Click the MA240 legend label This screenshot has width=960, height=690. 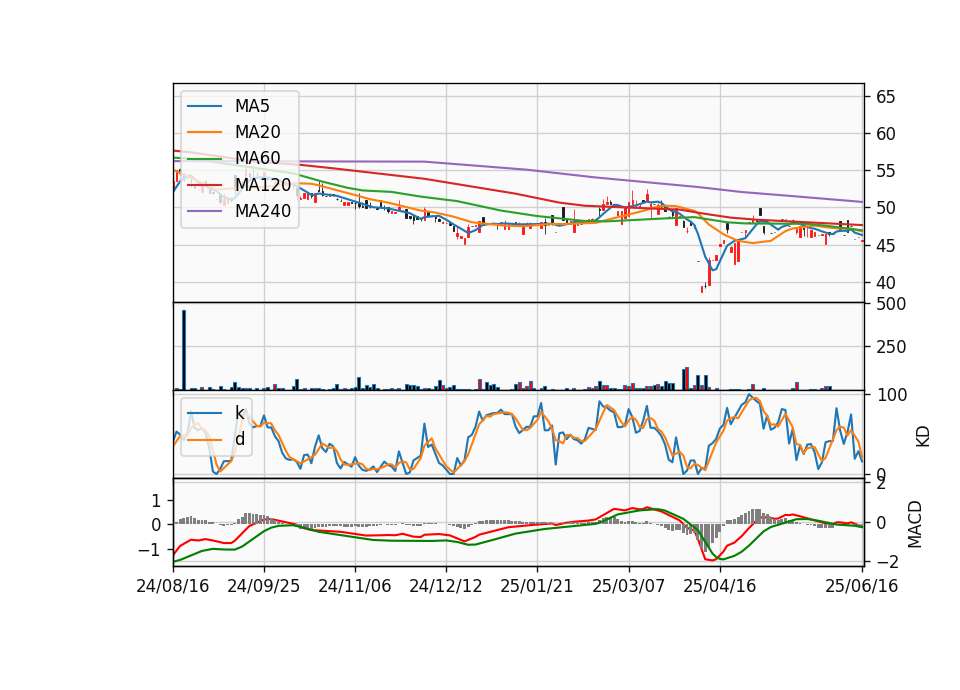(263, 211)
